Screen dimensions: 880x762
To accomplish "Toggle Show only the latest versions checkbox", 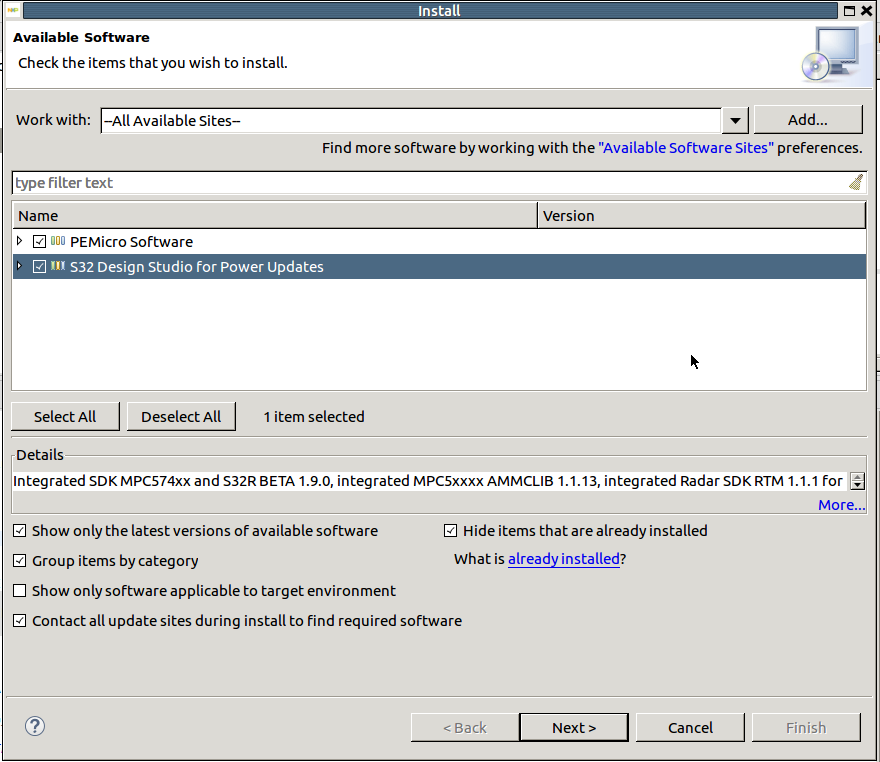I will 20,531.
